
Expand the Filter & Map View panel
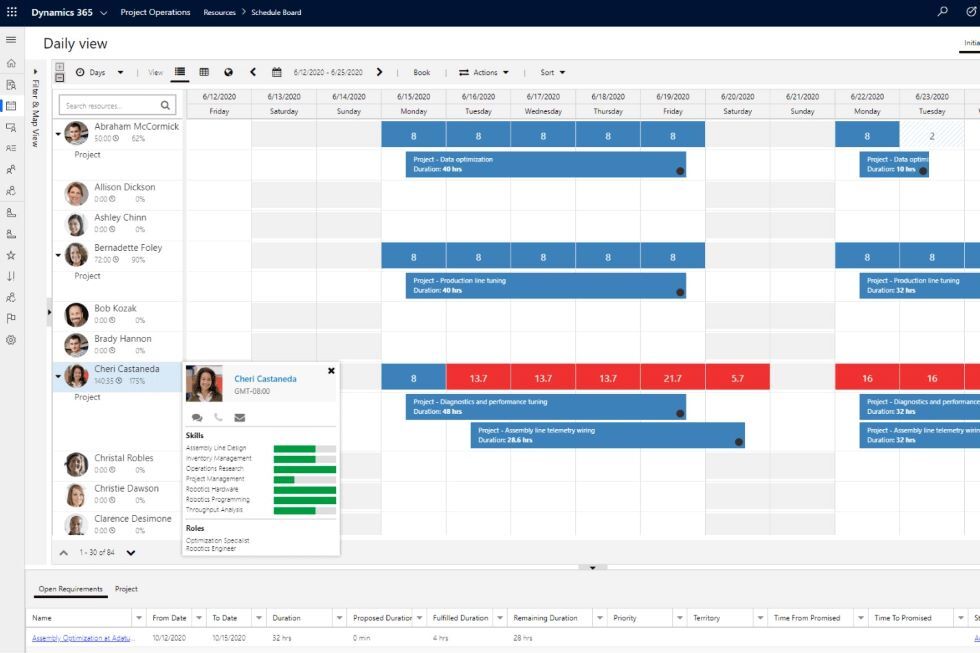pyautogui.click(x=35, y=72)
